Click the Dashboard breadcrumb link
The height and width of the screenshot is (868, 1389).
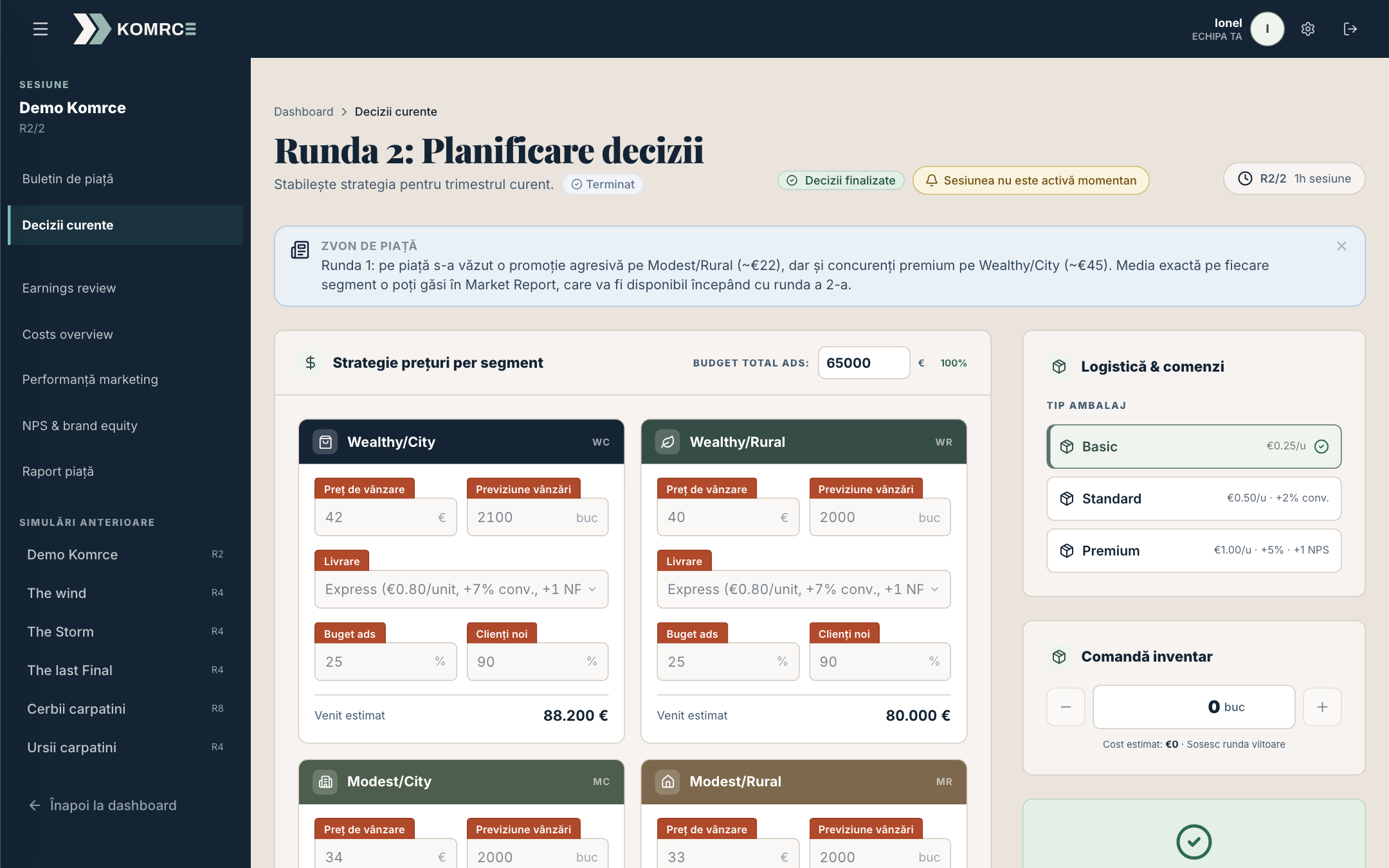click(x=304, y=112)
